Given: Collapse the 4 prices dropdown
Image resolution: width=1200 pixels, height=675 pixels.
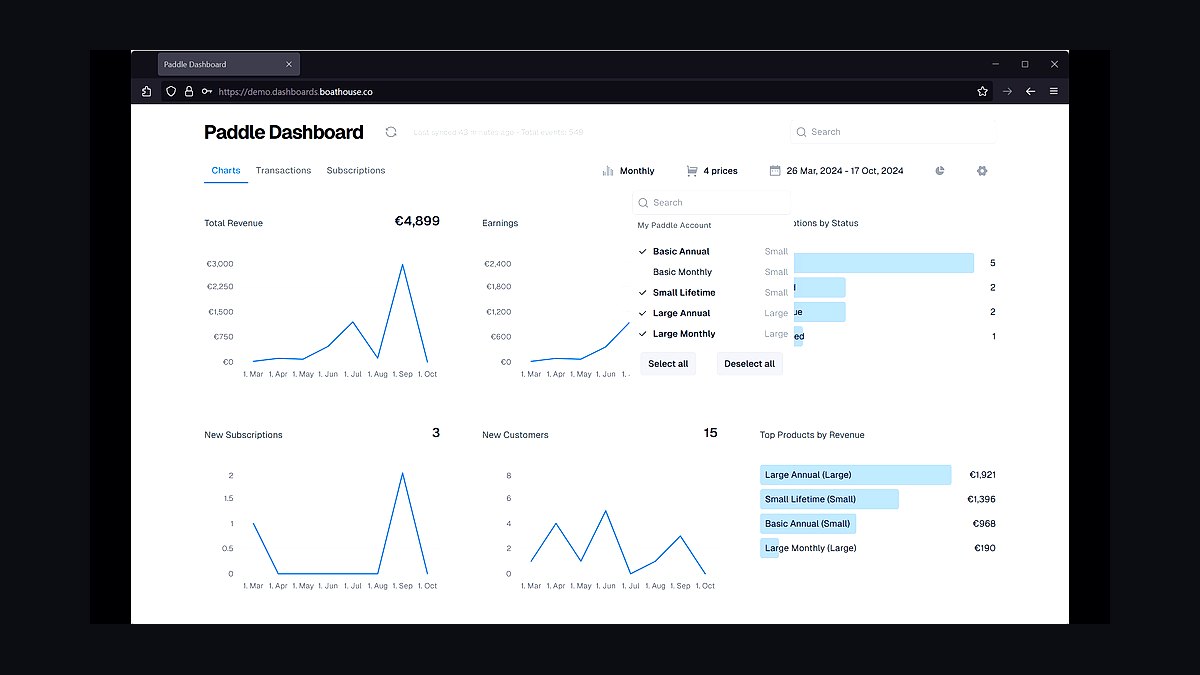Looking at the screenshot, I should pyautogui.click(x=712, y=171).
